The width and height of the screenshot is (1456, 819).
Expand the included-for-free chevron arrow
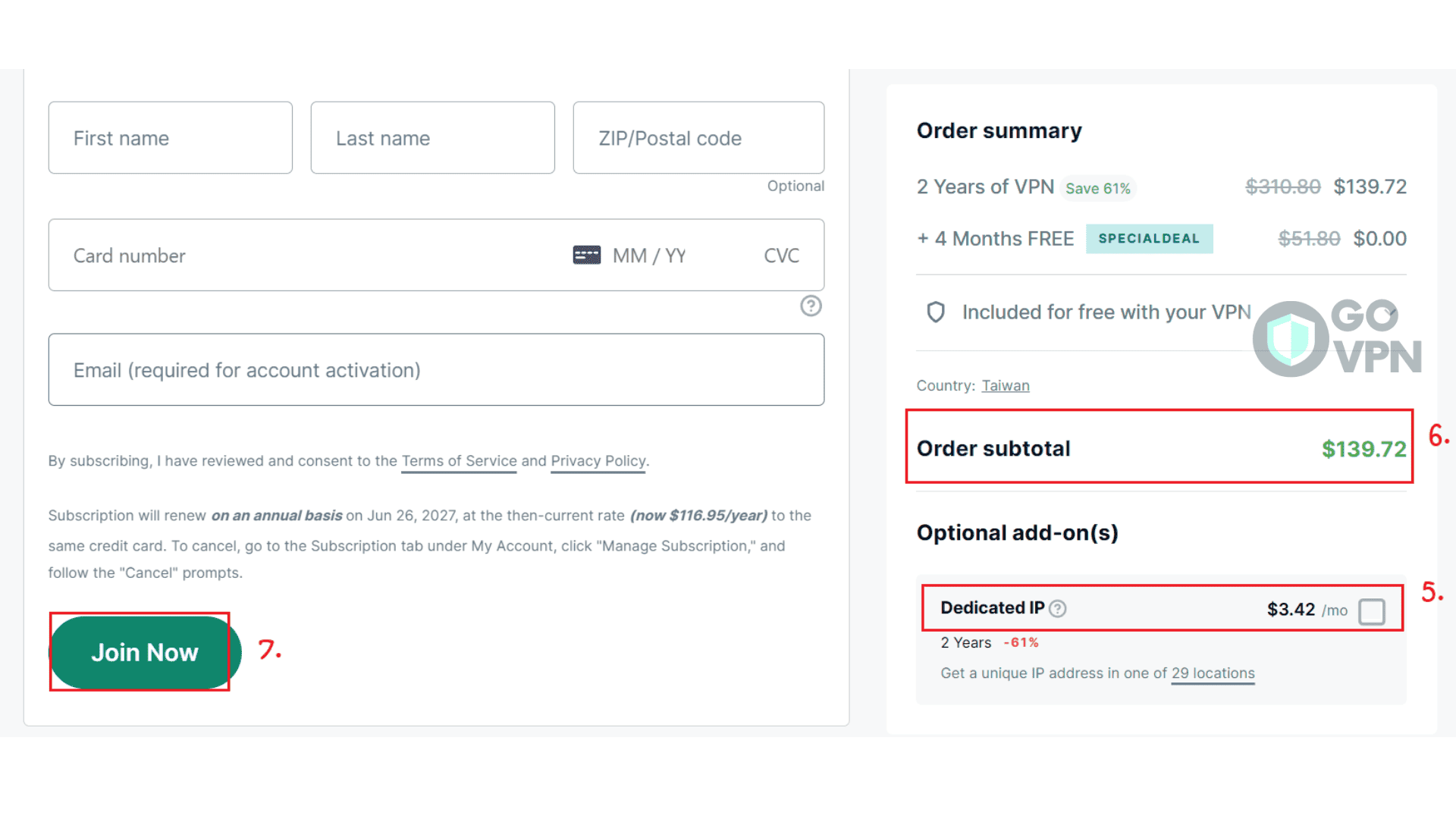coord(1391,312)
